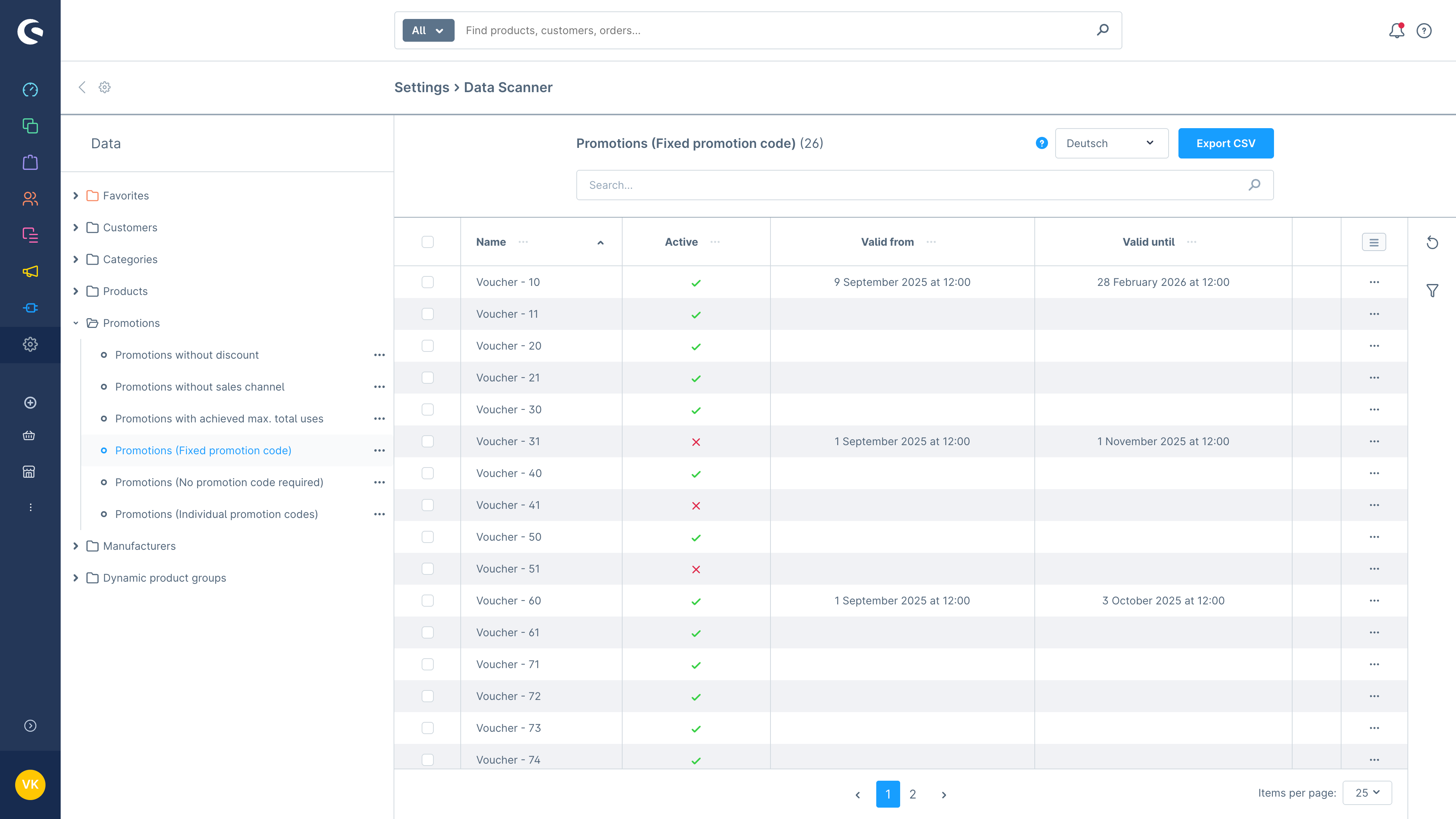The image size is (1456, 819).
Task: Toggle the select-all header checkbox
Action: 427,242
